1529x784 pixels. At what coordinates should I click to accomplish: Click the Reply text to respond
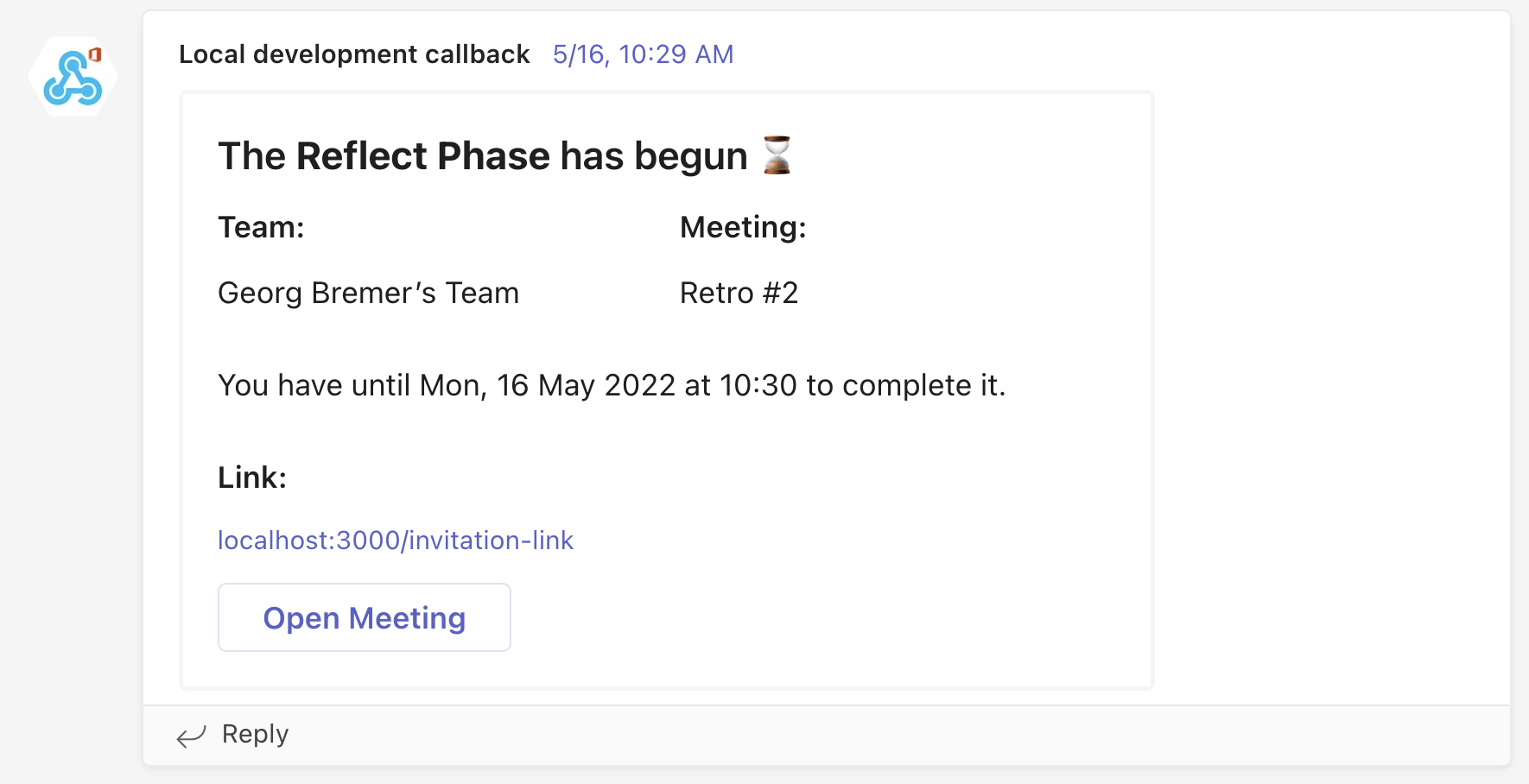pos(255,734)
